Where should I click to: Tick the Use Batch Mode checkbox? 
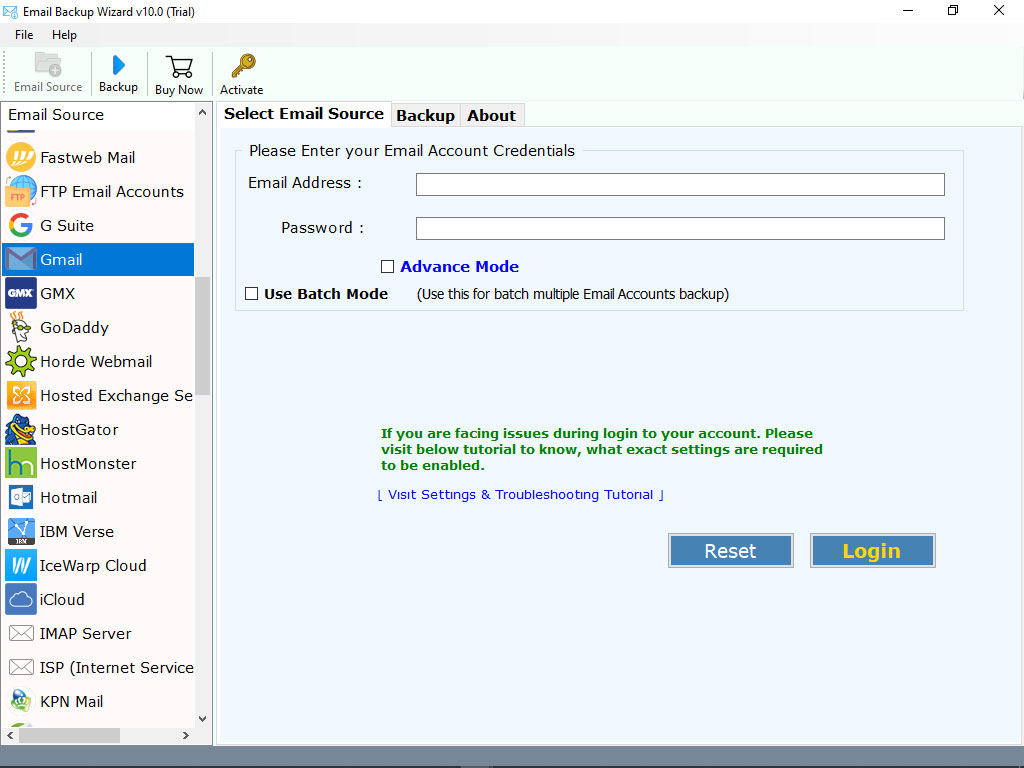[251, 293]
